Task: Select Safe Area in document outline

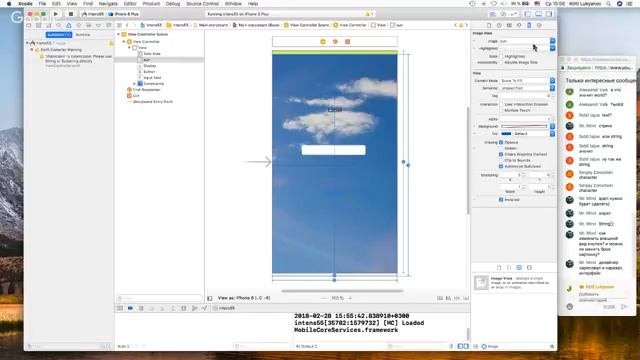Action: [x=152, y=53]
